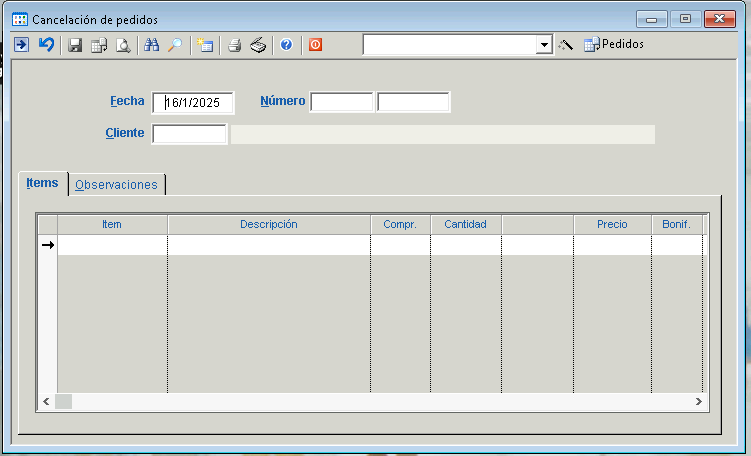Viewport: 751px width, 456px height.
Task: Click the first Número input field
Action: 341,102
